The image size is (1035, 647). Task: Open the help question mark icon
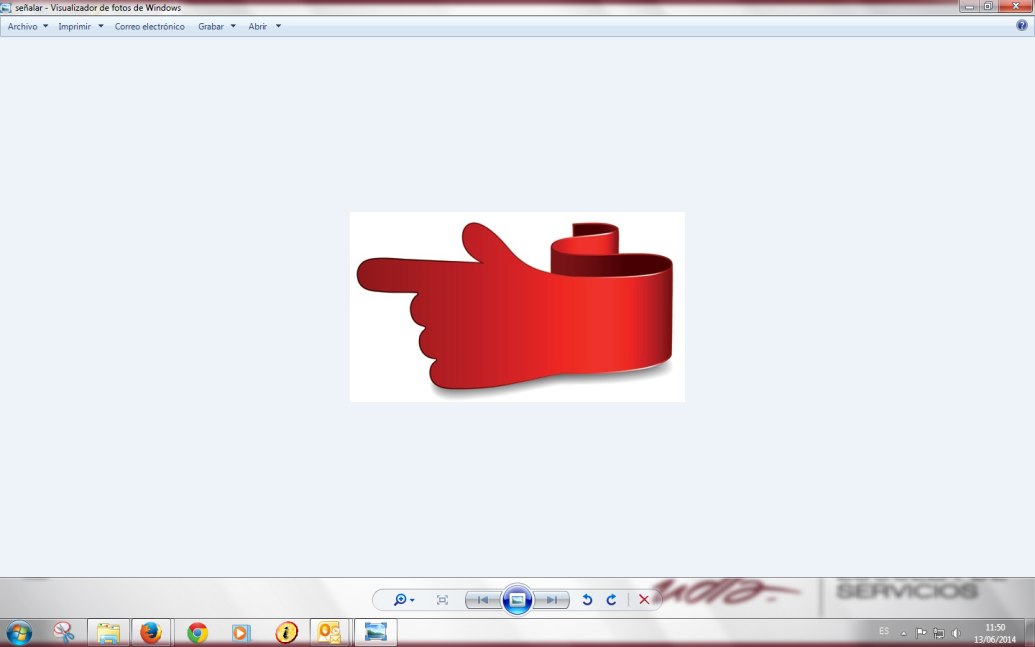coord(1021,26)
